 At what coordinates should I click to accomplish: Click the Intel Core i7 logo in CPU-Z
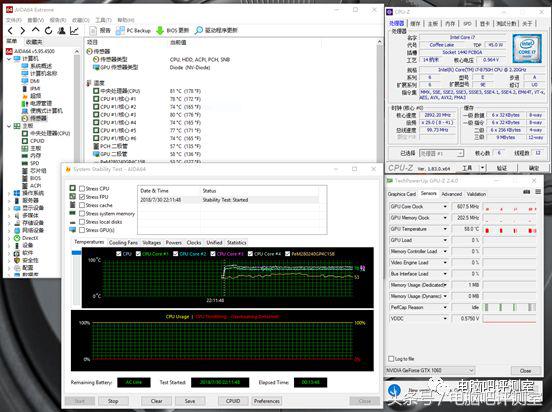pyautogui.click(x=527, y=49)
